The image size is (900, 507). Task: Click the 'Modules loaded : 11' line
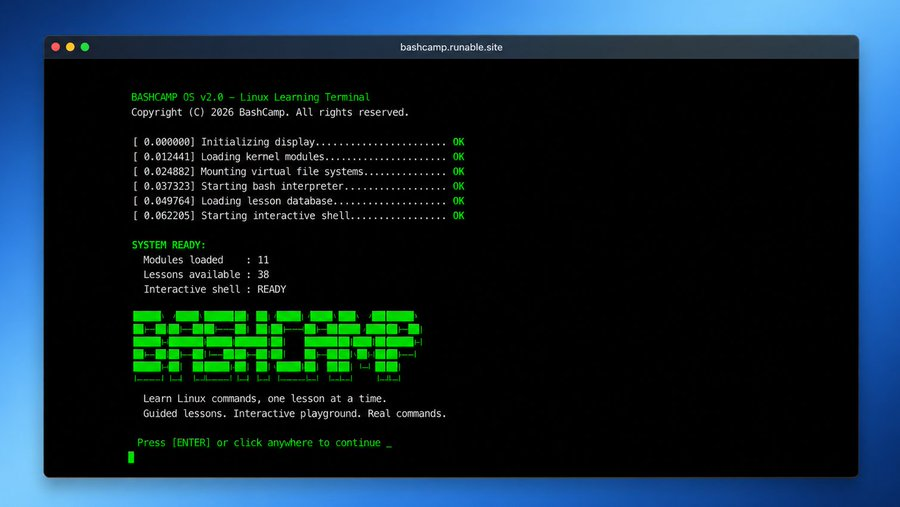[205, 260]
